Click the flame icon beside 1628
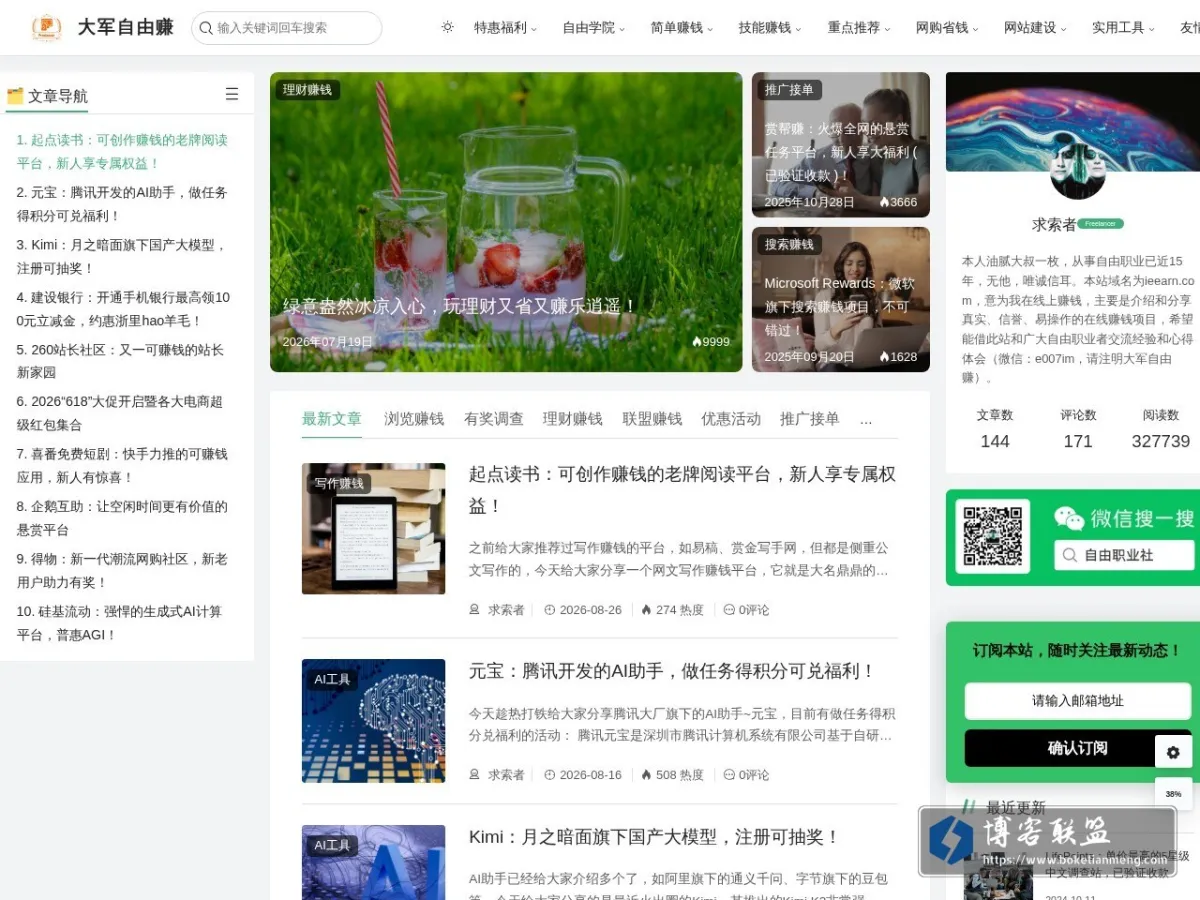The image size is (1200, 900). coord(884,357)
